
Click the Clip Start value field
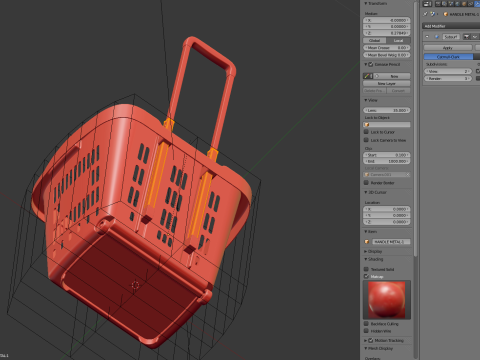pos(387,155)
